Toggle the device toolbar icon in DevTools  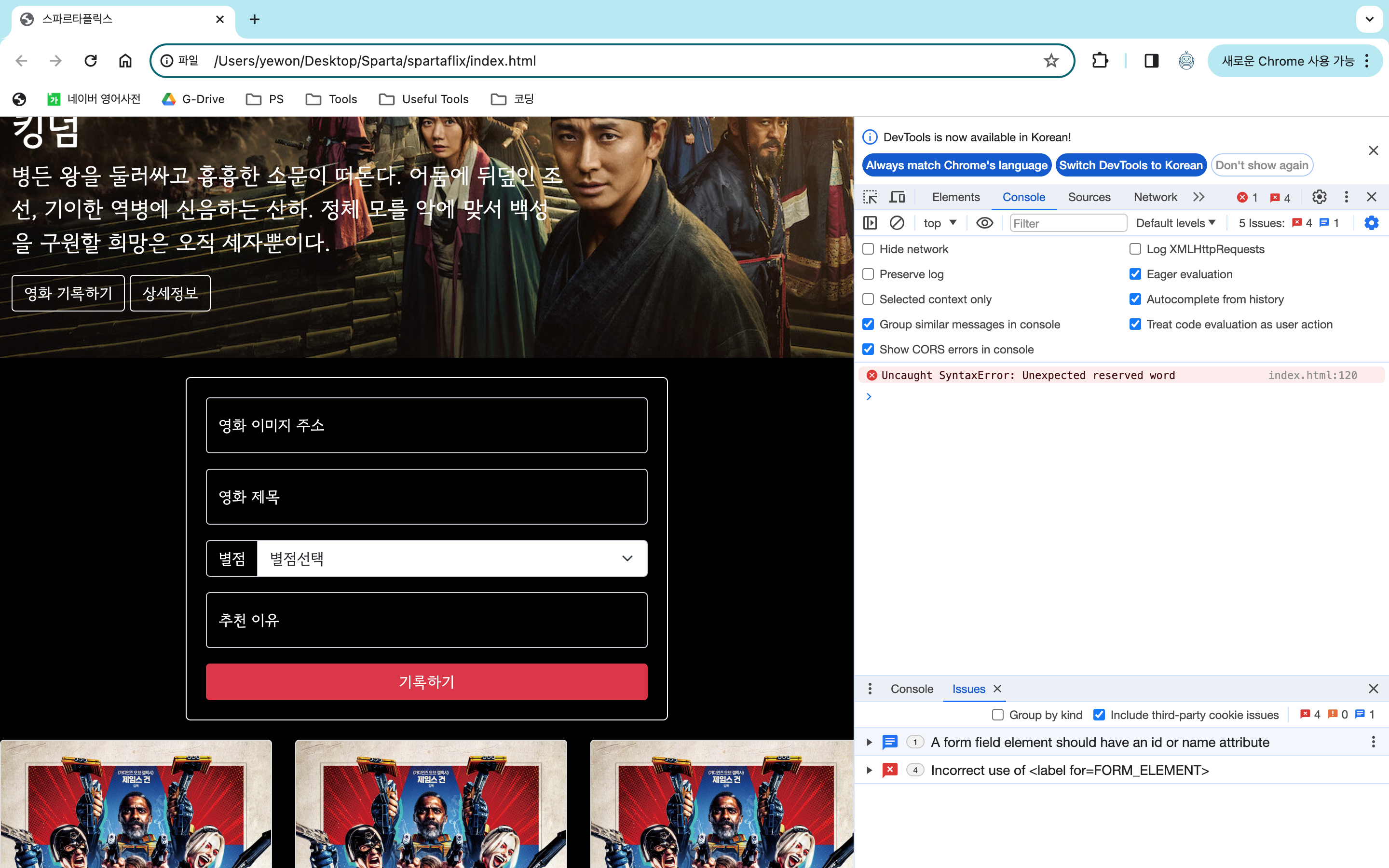tap(897, 197)
